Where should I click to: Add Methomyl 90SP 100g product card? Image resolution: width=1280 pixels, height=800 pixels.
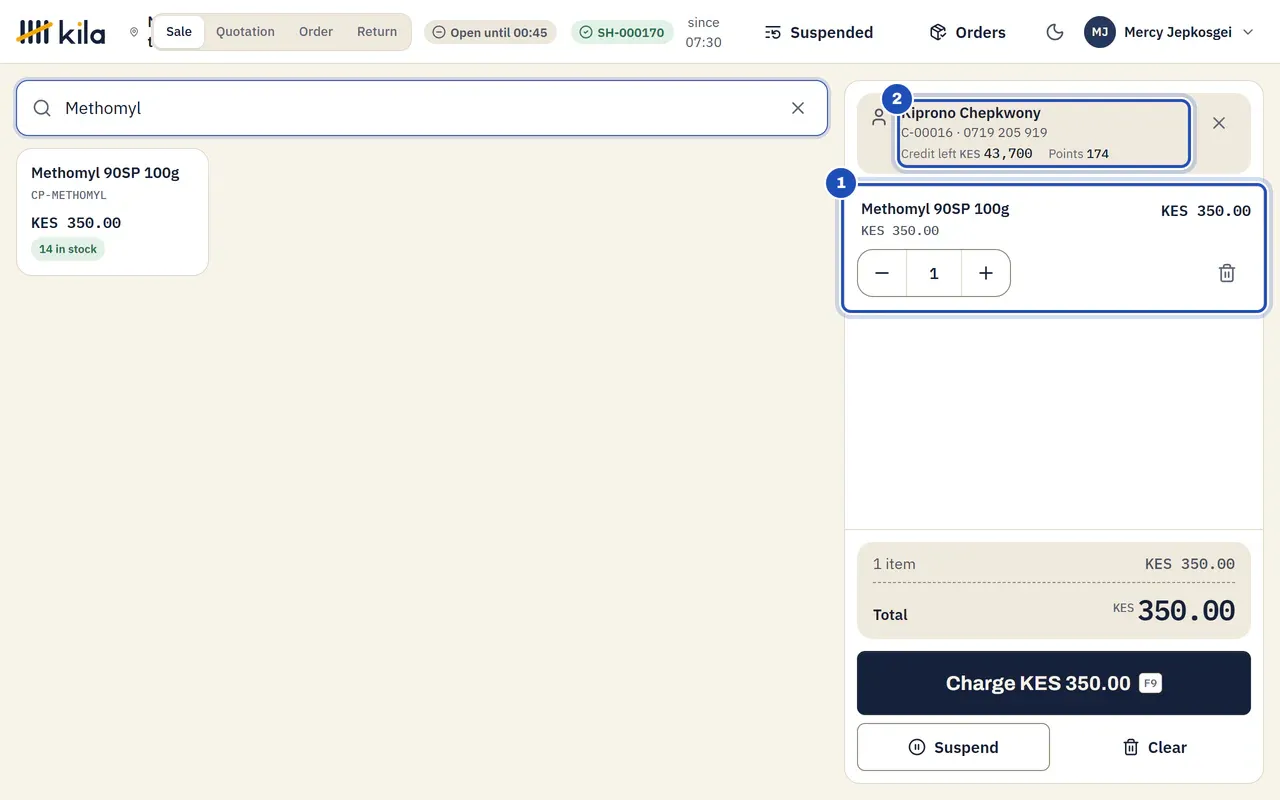click(x=112, y=212)
